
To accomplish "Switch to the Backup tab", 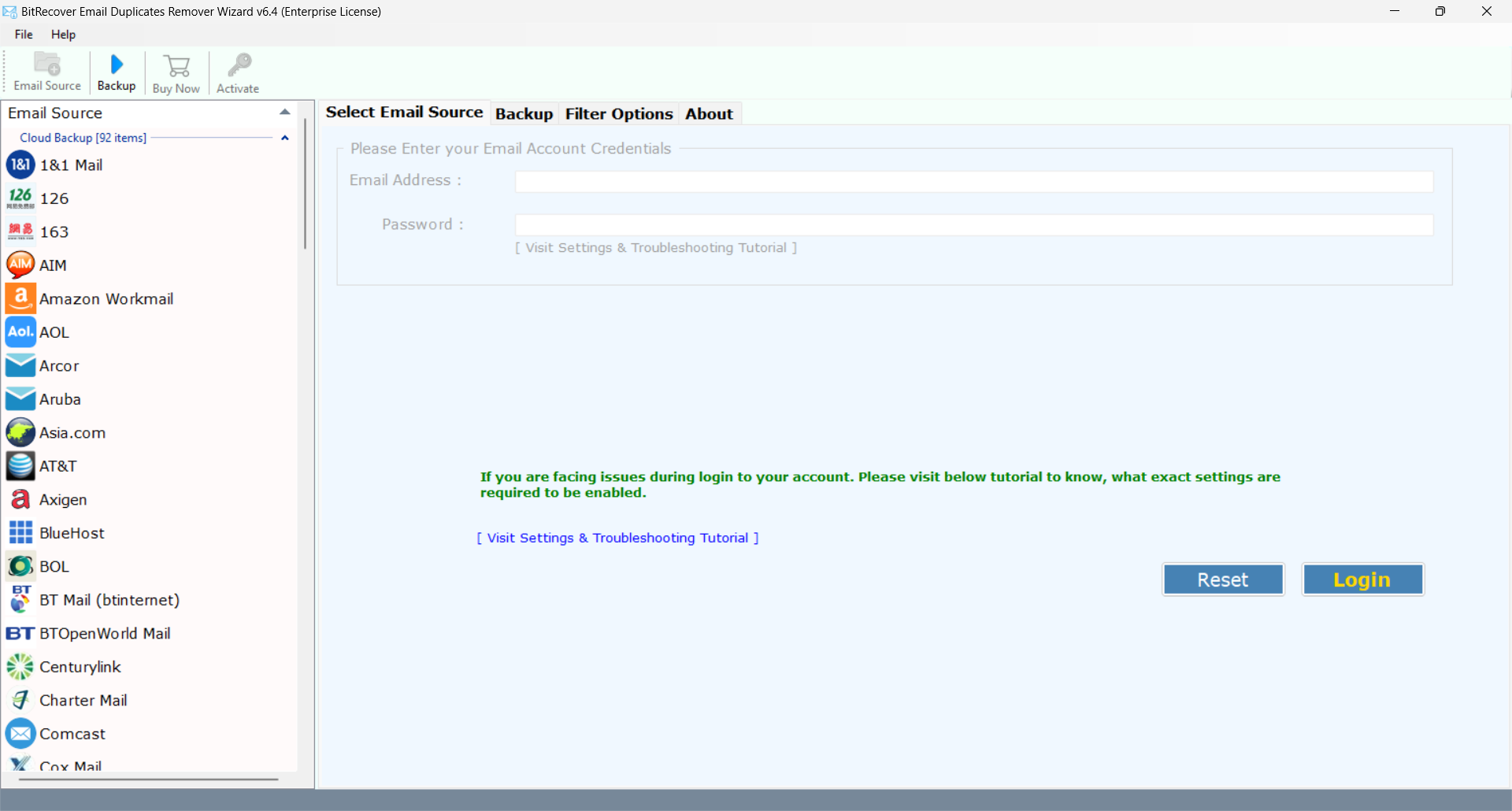I will (524, 114).
